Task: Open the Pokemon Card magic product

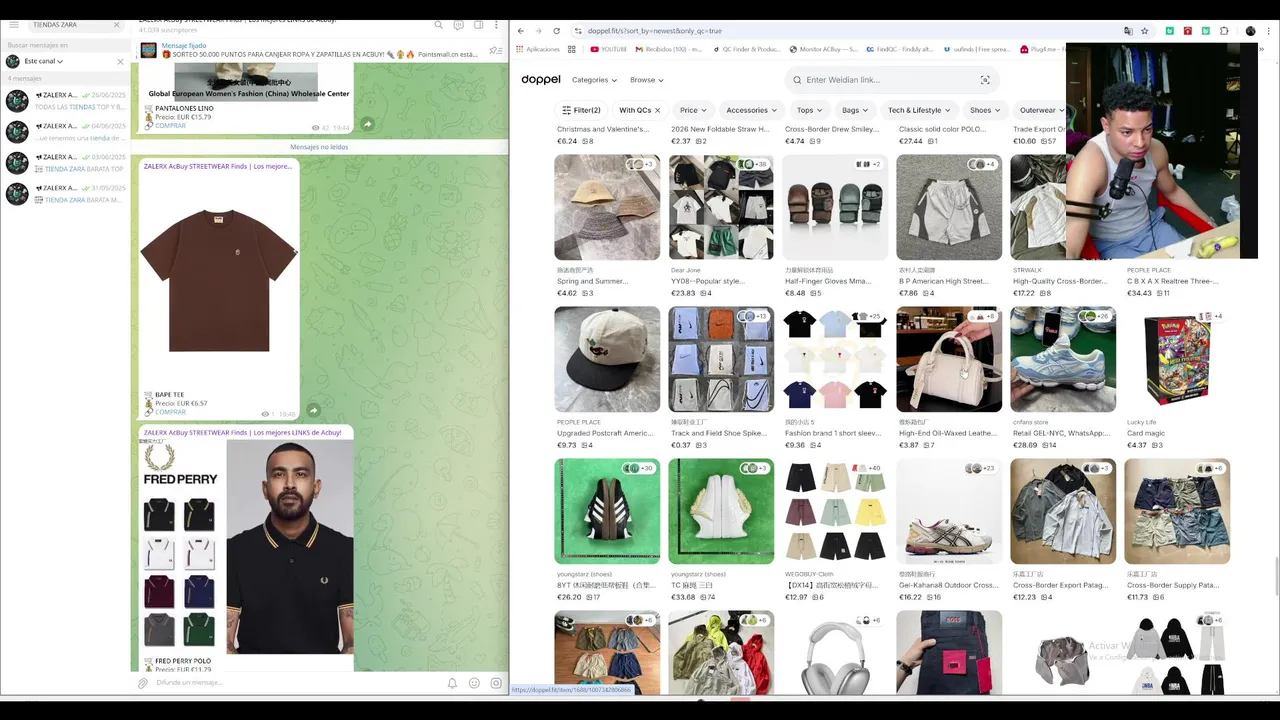Action: coord(1177,359)
